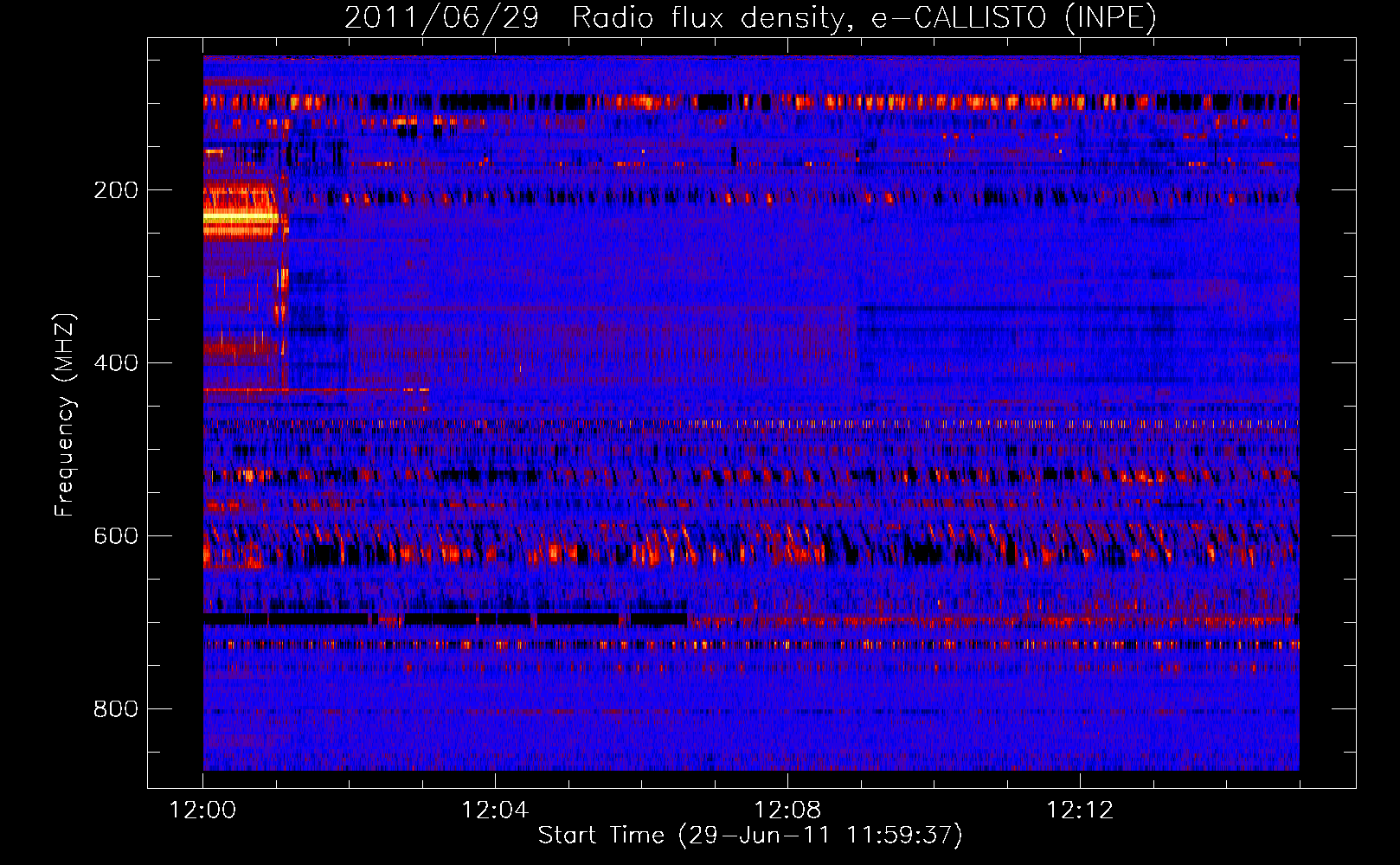Click the Frequency (MHZ) axis title

pyautogui.click(x=65, y=414)
